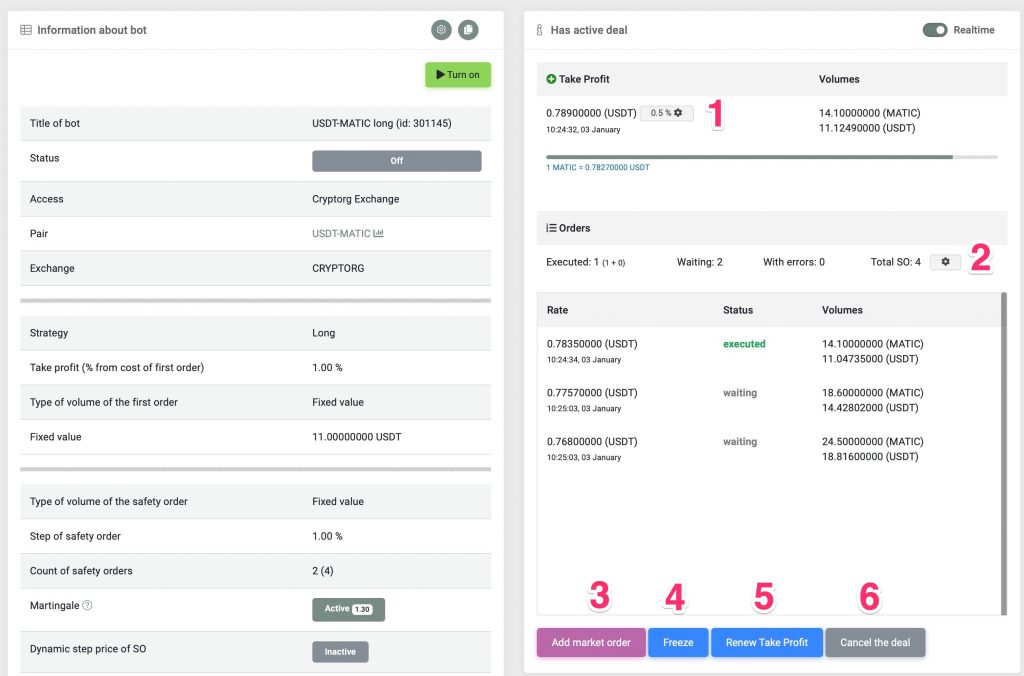Click the Information about bot table icon

click(26, 30)
